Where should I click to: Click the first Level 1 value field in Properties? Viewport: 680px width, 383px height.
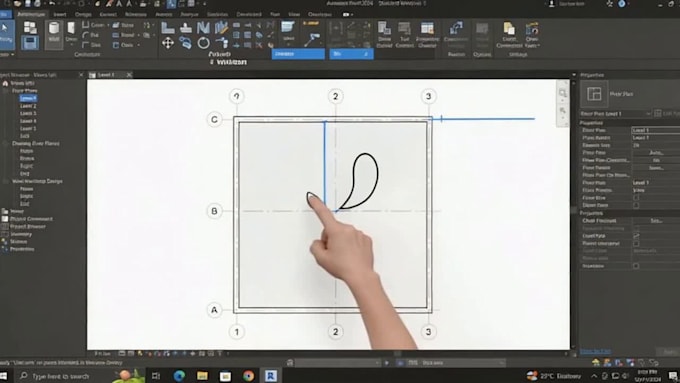[x=655, y=130]
